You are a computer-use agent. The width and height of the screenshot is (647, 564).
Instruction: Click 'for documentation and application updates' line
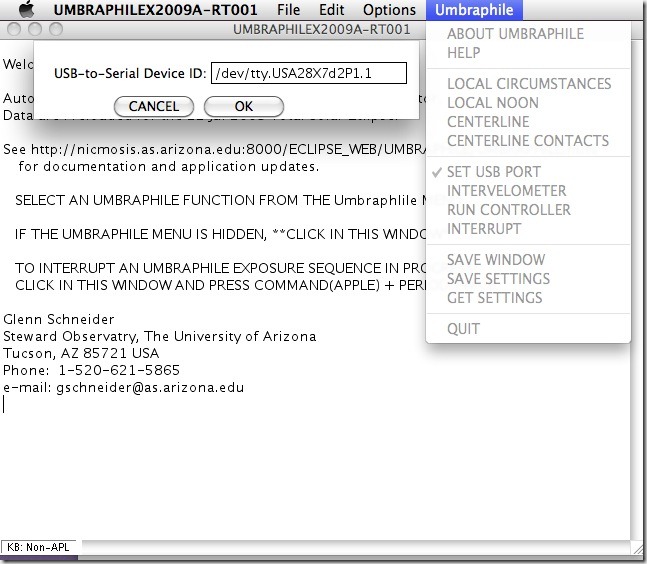169,166
